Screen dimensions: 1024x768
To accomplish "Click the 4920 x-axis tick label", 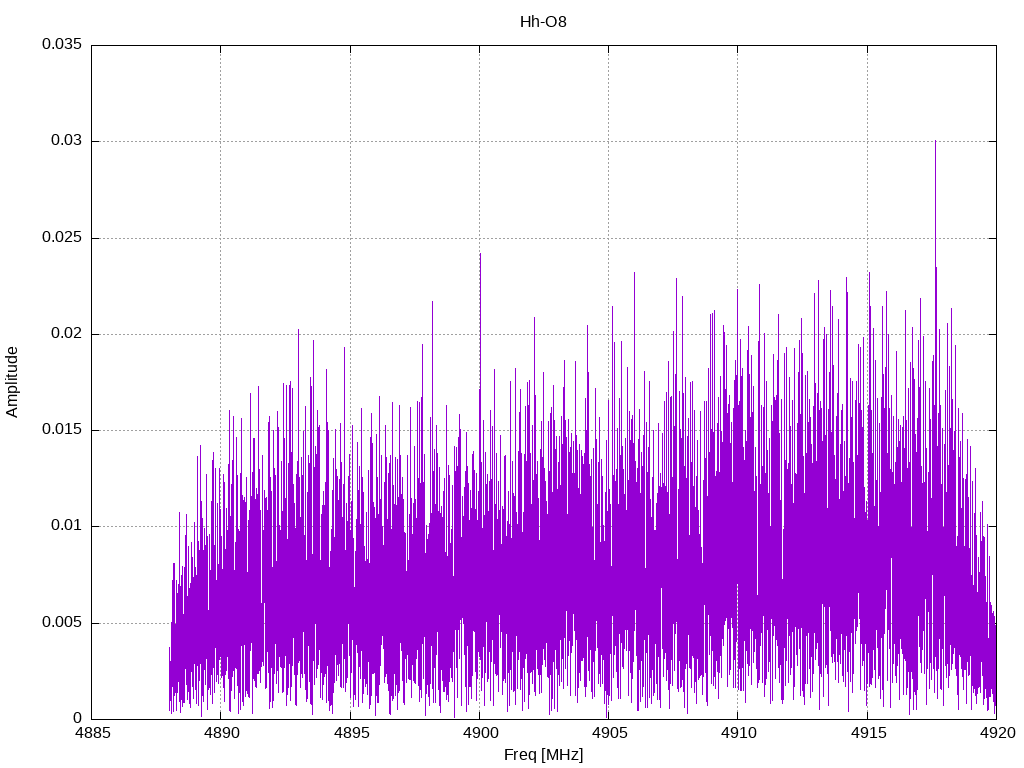I will 996,733.
